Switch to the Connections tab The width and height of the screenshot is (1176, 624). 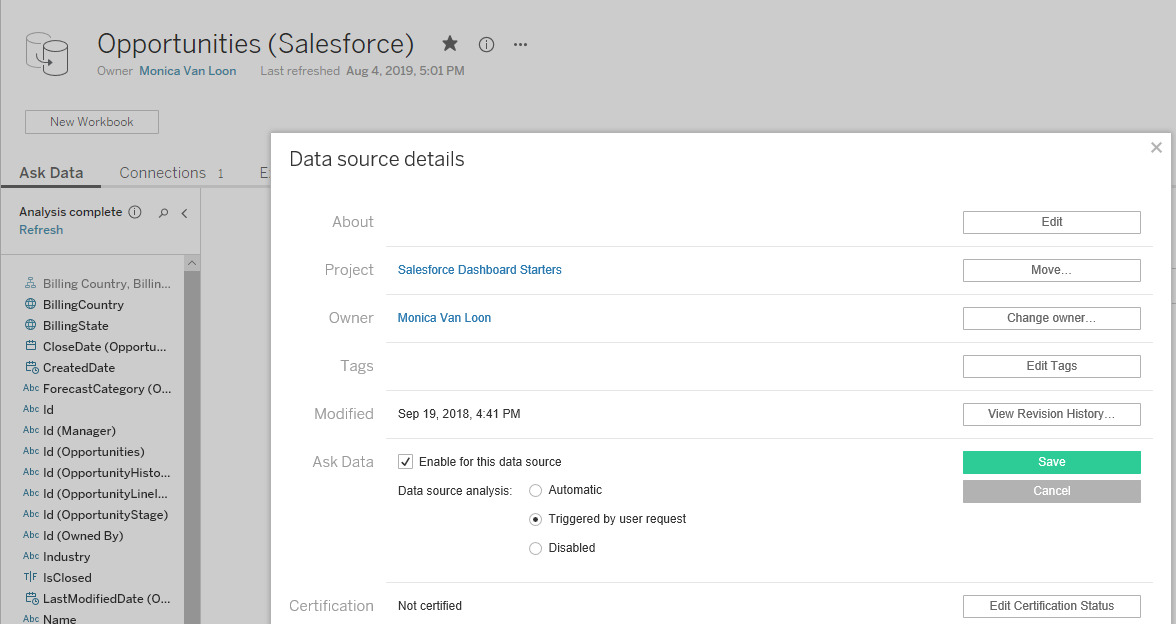(163, 172)
